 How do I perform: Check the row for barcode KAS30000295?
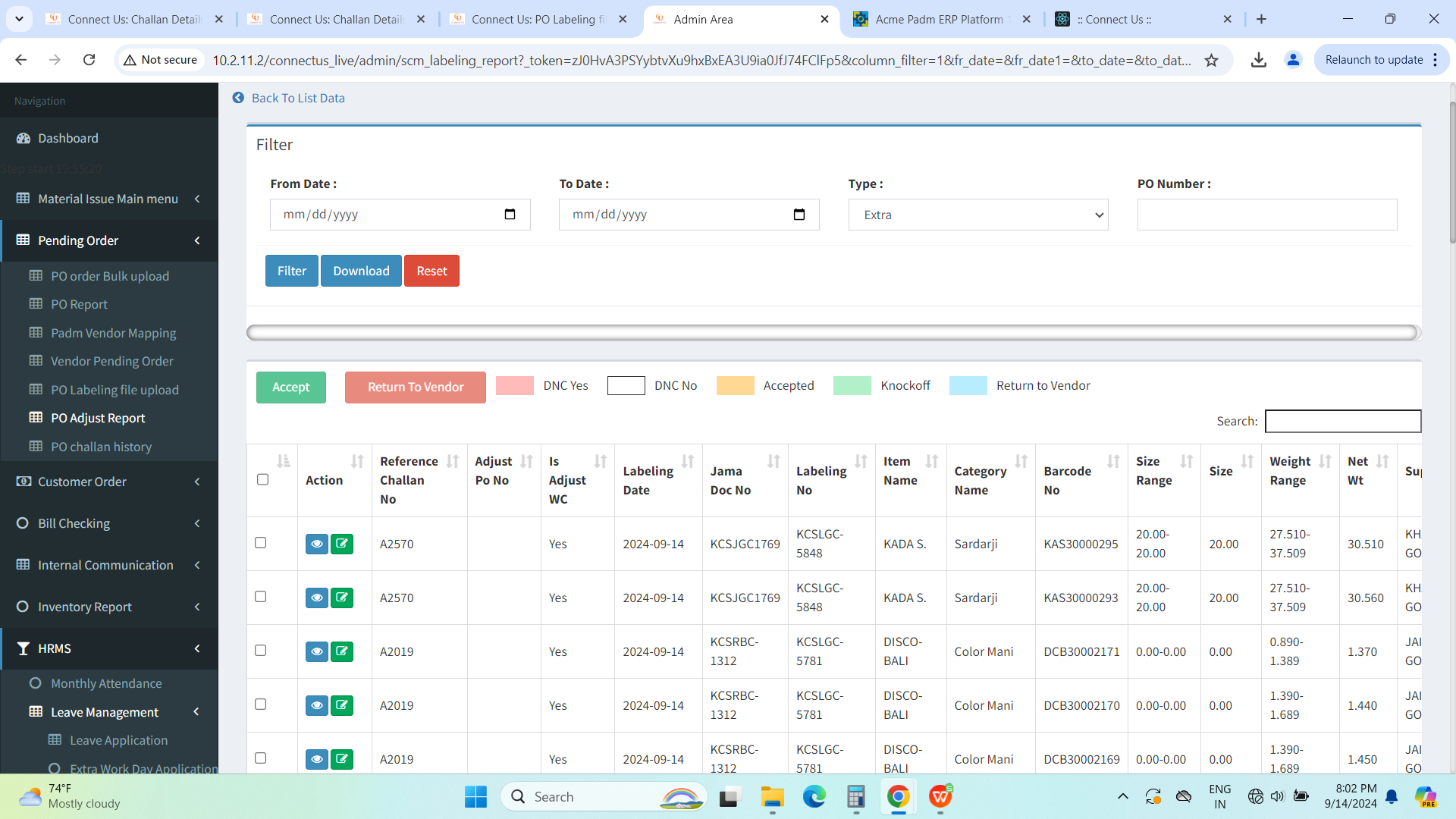coord(260,543)
